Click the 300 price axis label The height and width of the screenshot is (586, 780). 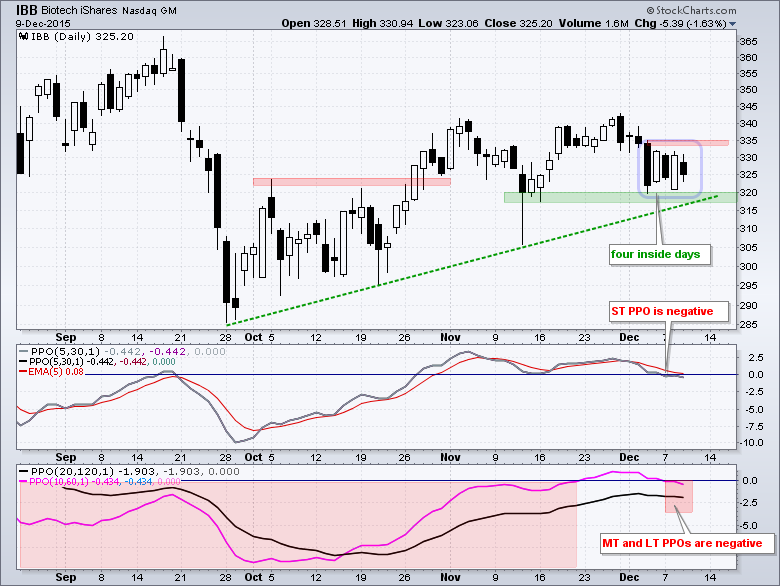(748, 267)
